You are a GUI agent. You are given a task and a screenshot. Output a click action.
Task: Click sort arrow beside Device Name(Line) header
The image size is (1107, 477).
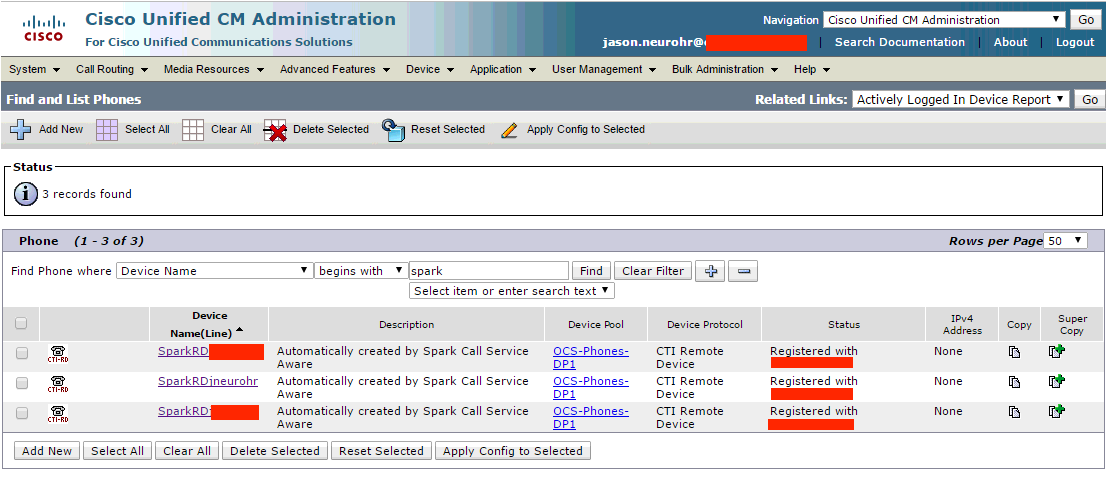pos(239,330)
